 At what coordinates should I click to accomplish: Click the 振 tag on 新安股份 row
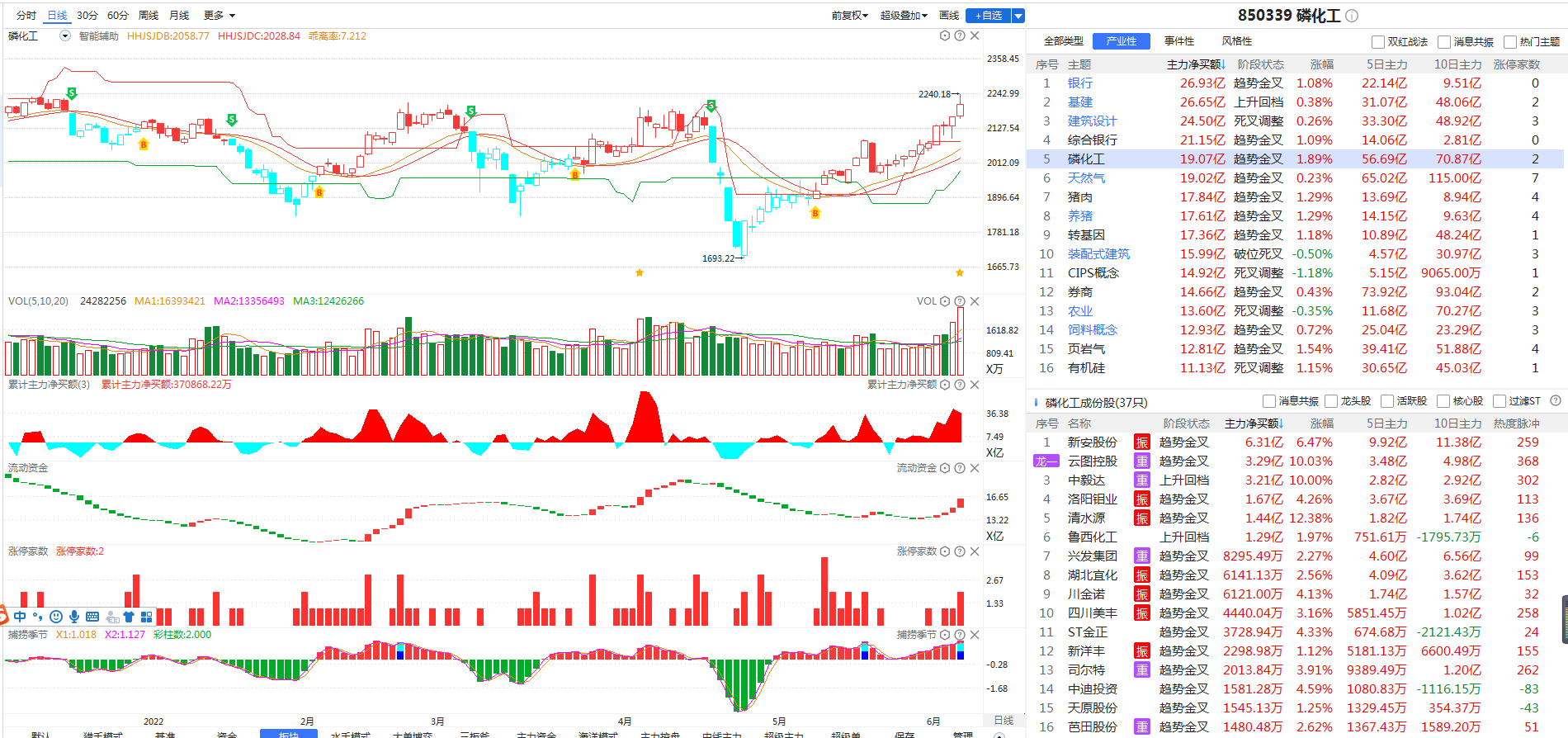click(1142, 442)
